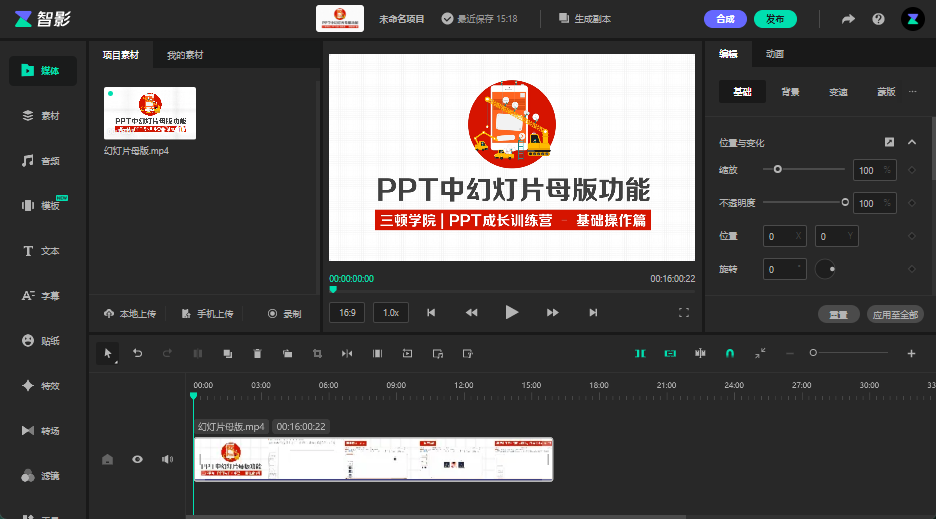Click the share arrow icon
The height and width of the screenshot is (519, 936).
[848, 19]
